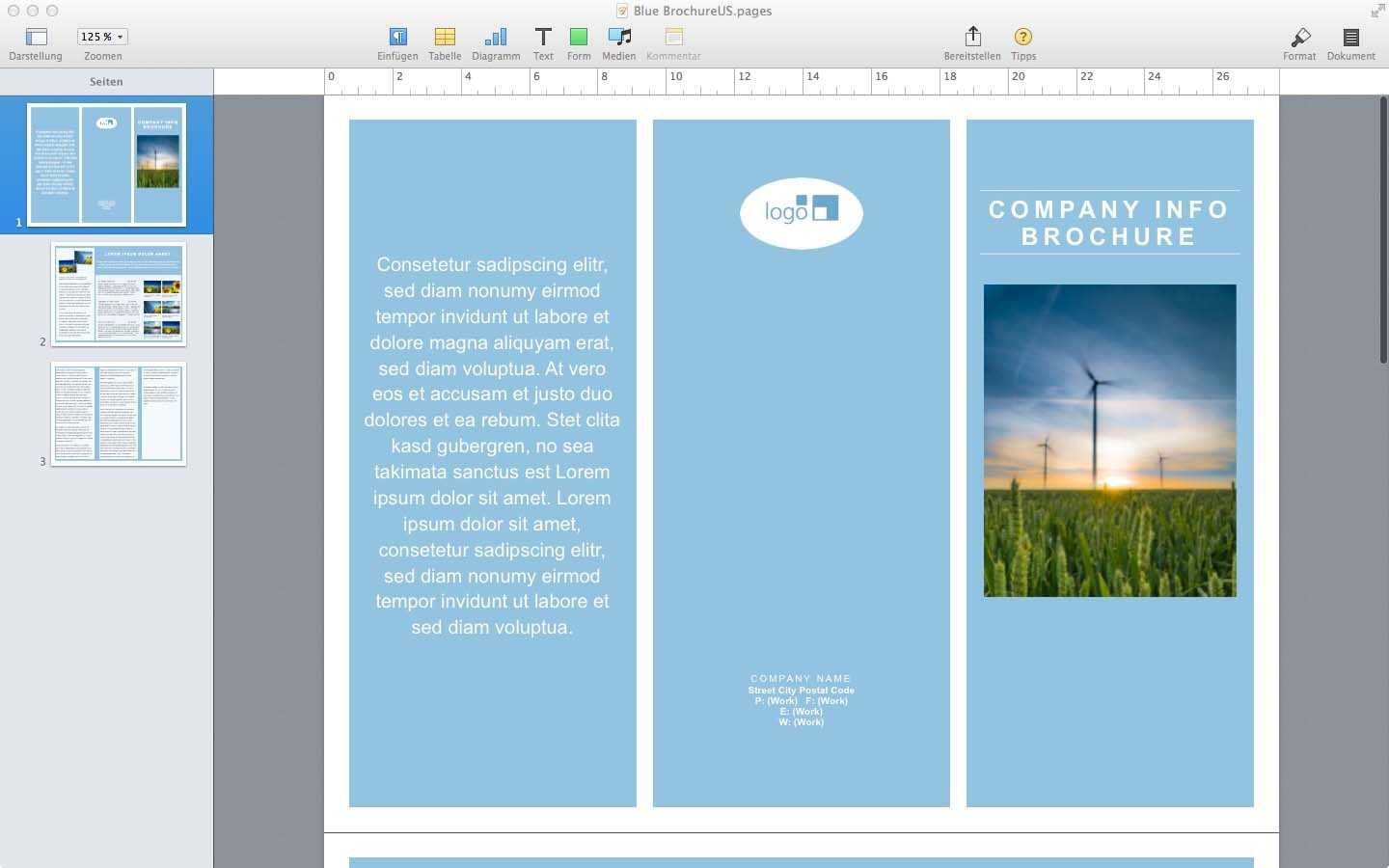Screen dimensions: 1389x868
Task: Insert a shape using Form icon
Action: [579, 38]
